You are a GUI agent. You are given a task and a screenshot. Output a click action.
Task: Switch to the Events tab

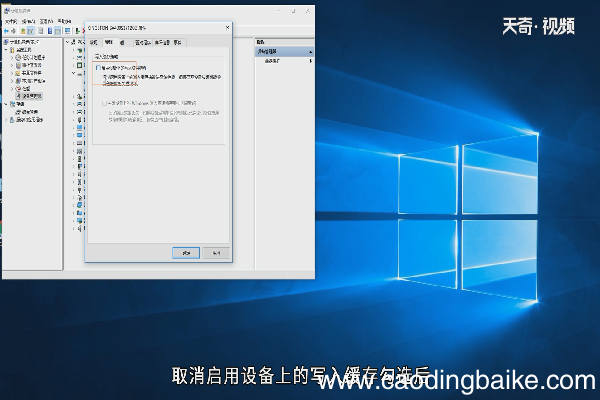(178, 42)
